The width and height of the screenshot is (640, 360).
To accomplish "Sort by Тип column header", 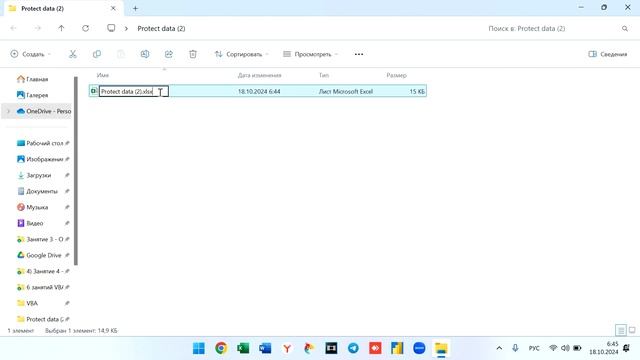I will tap(324, 75).
